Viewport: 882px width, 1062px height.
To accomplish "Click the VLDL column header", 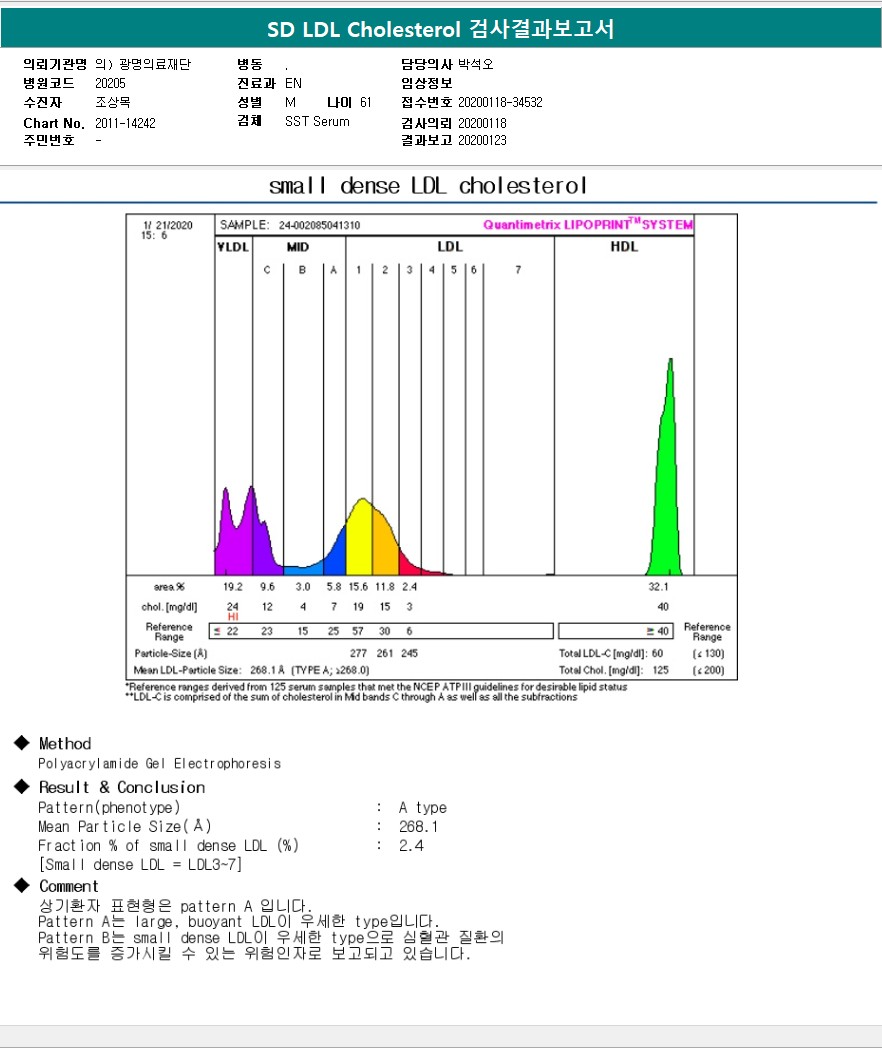I will pos(233,247).
